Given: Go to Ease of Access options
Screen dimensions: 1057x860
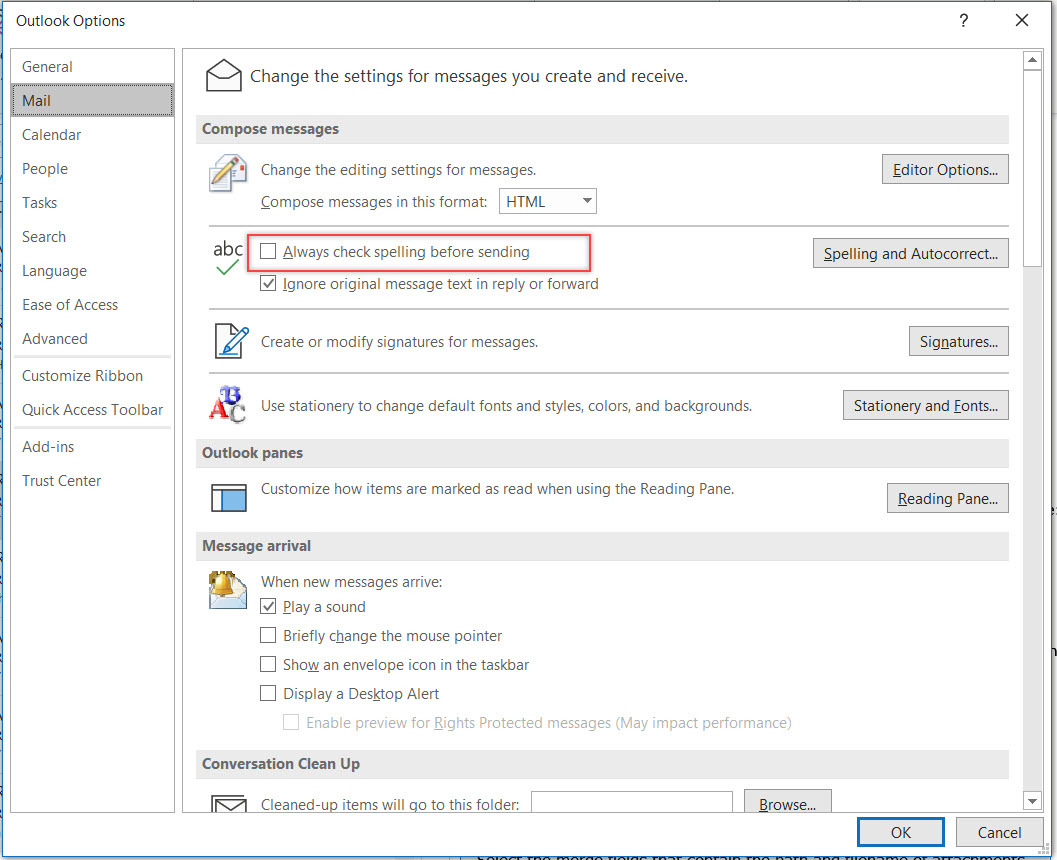Looking at the screenshot, I should click(x=92, y=305).
